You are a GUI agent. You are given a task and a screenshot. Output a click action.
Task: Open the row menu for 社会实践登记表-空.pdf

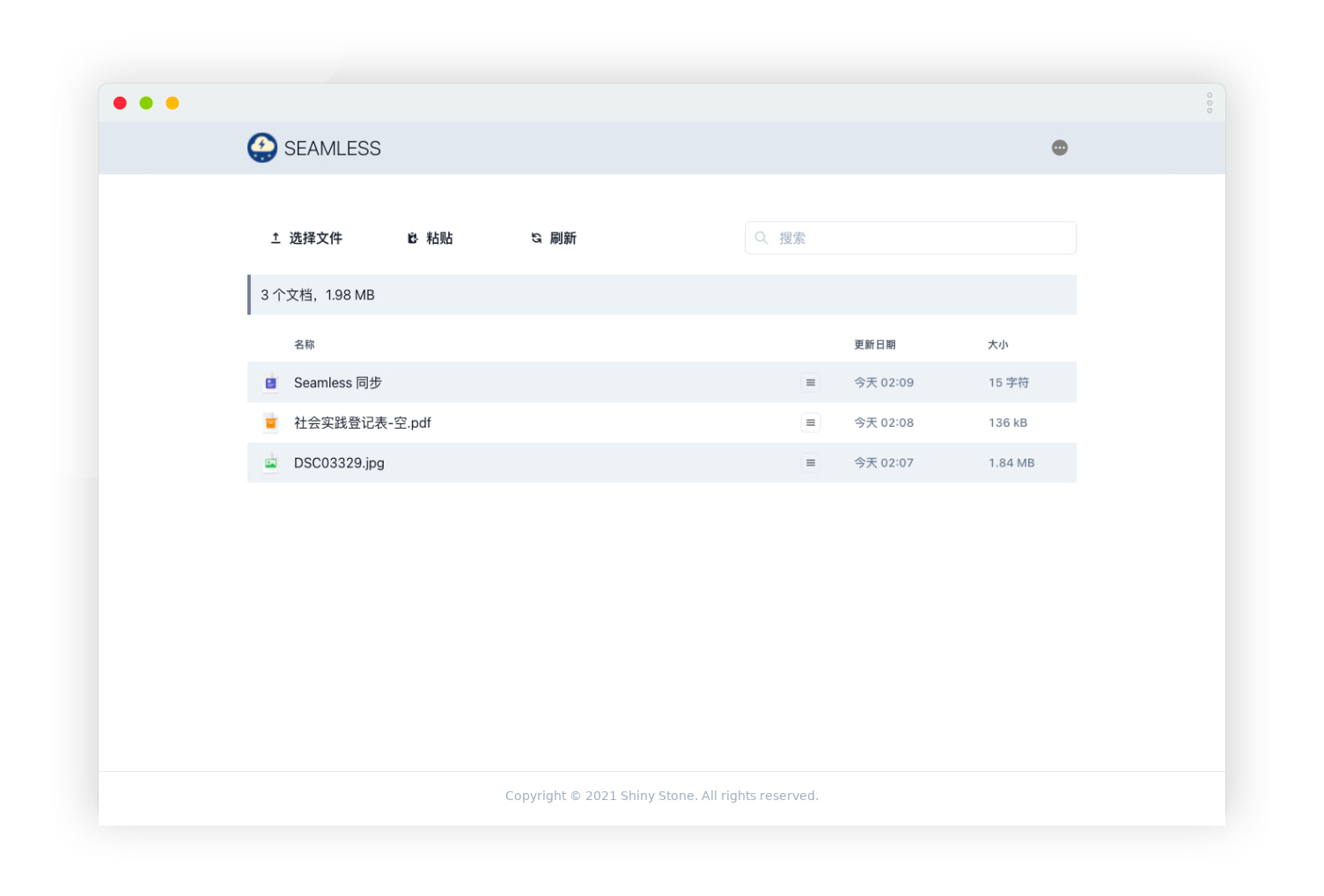810,422
